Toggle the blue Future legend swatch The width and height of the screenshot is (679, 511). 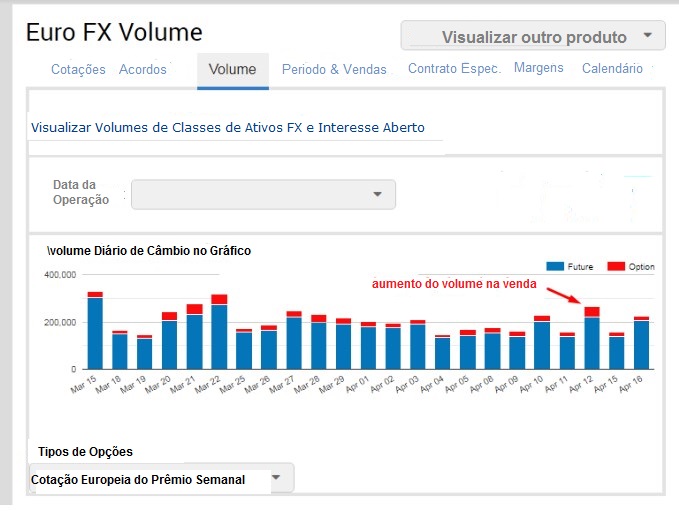pos(556,267)
